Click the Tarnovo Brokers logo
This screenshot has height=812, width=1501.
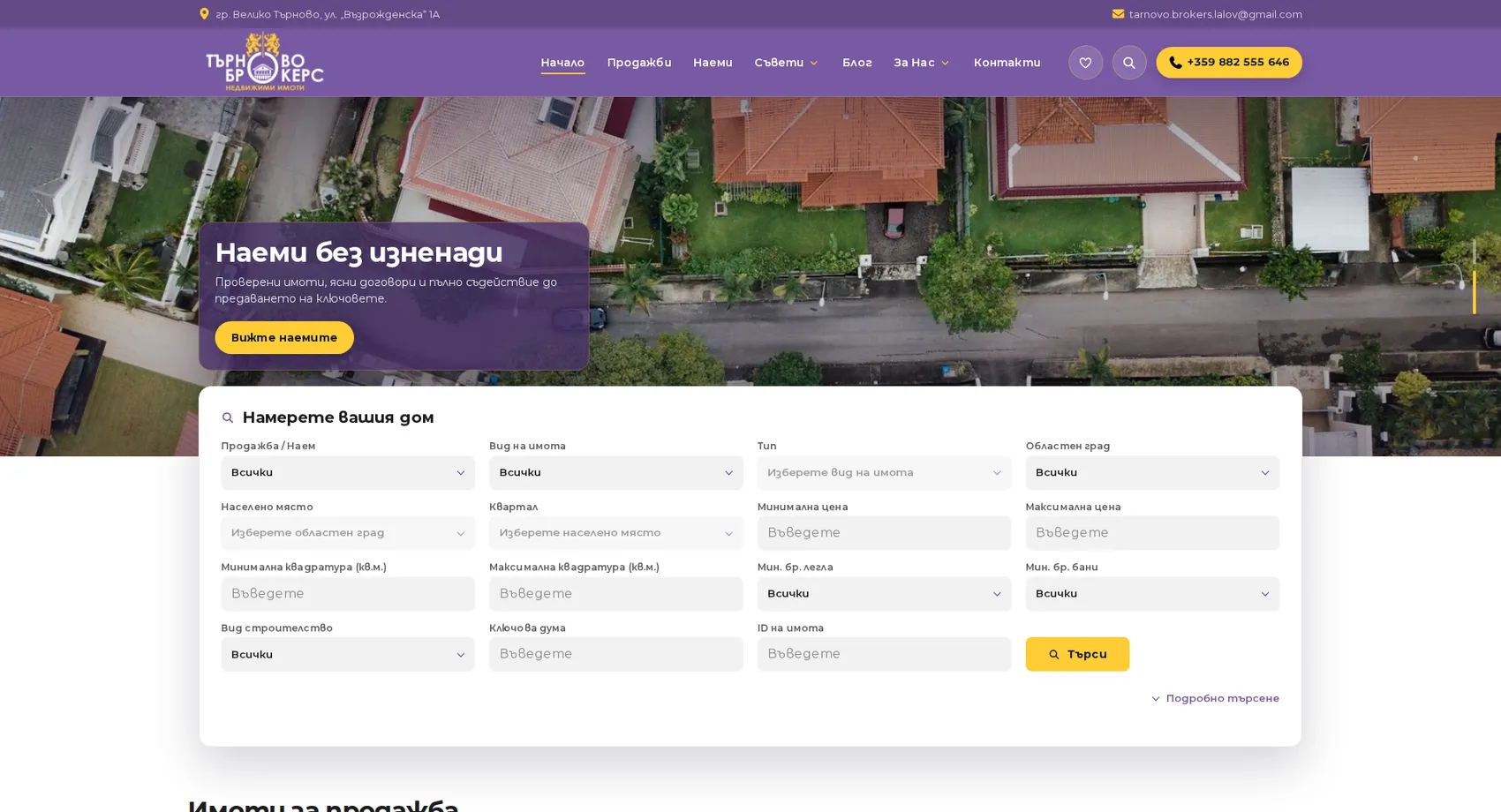click(x=264, y=61)
